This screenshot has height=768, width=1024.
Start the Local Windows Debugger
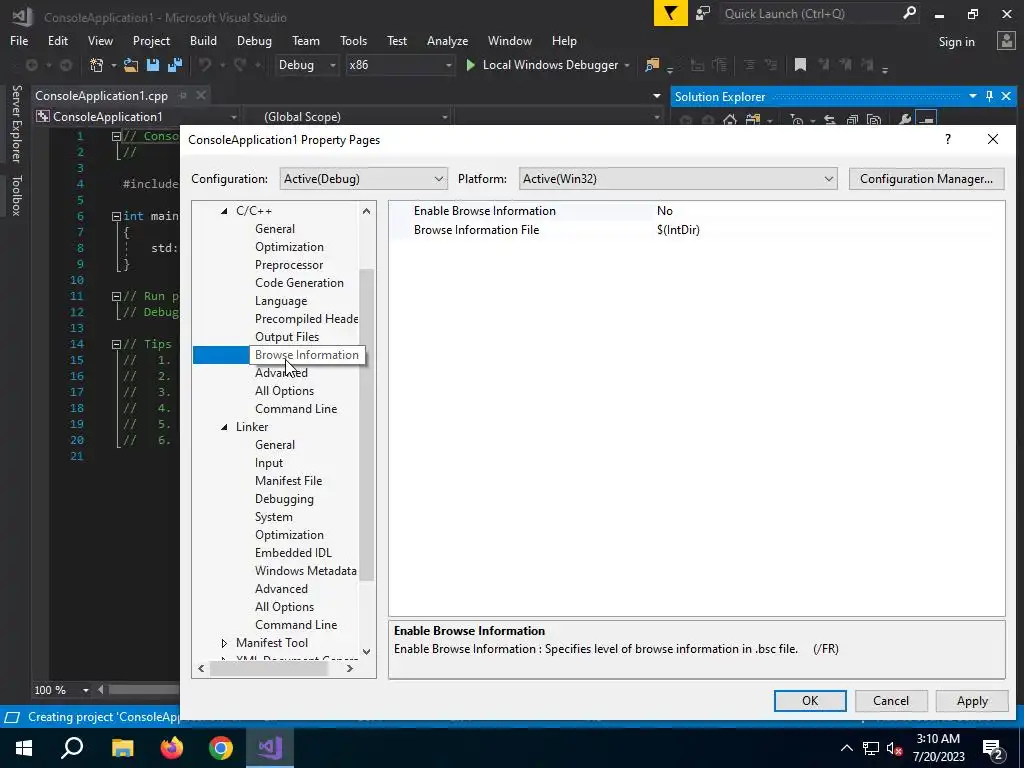click(x=542, y=65)
